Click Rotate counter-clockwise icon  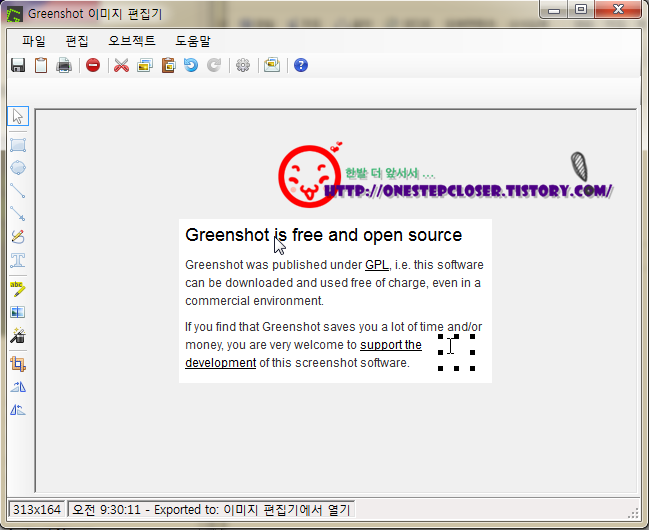click(x=18, y=410)
